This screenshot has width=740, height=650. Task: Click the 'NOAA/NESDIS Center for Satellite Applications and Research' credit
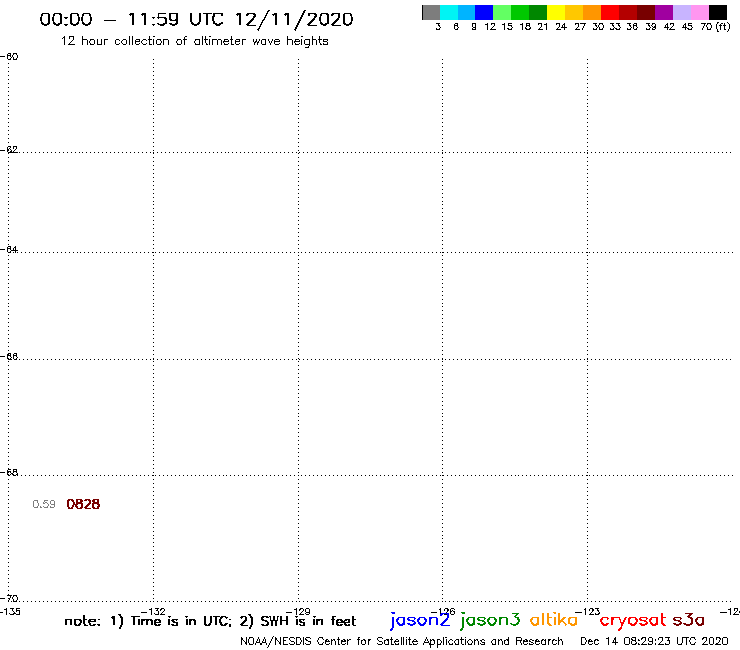[402, 642]
